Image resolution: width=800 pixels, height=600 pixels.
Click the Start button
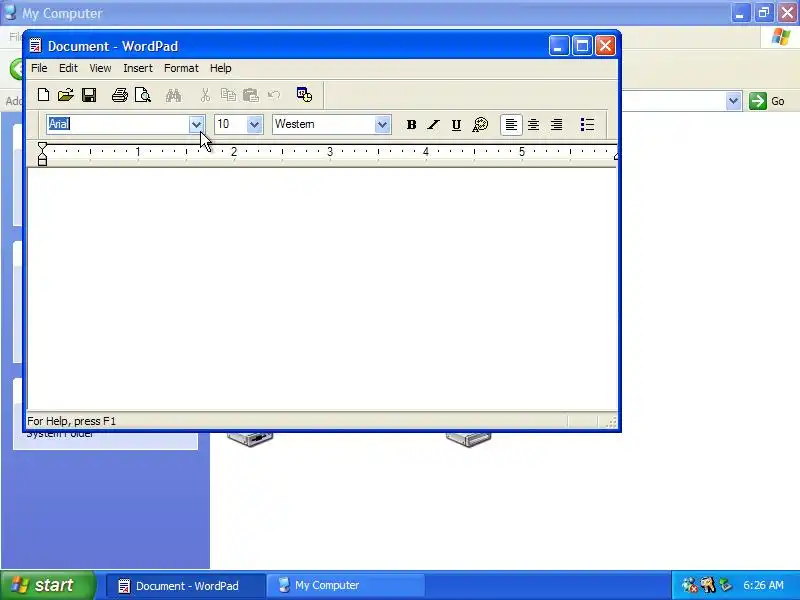[x=48, y=585]
